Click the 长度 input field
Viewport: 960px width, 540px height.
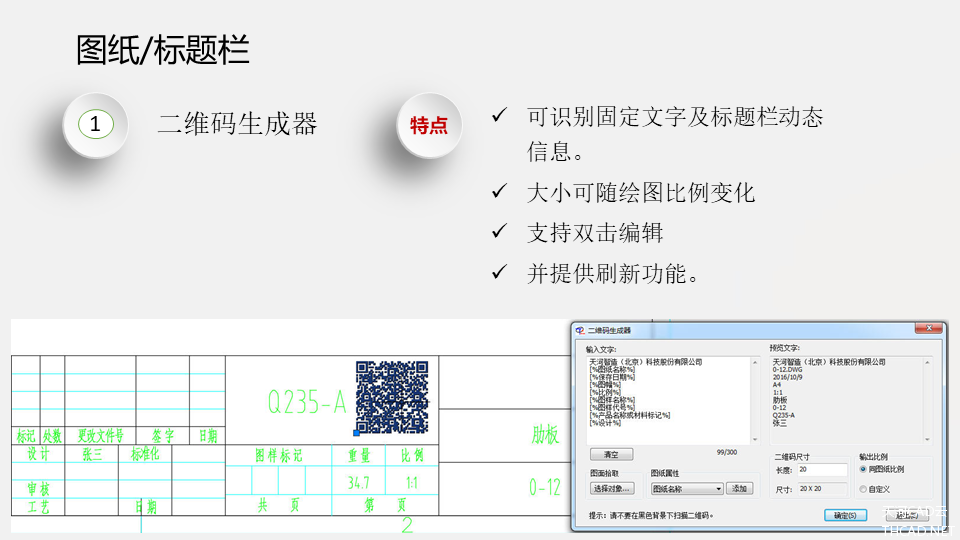point(822,470)
